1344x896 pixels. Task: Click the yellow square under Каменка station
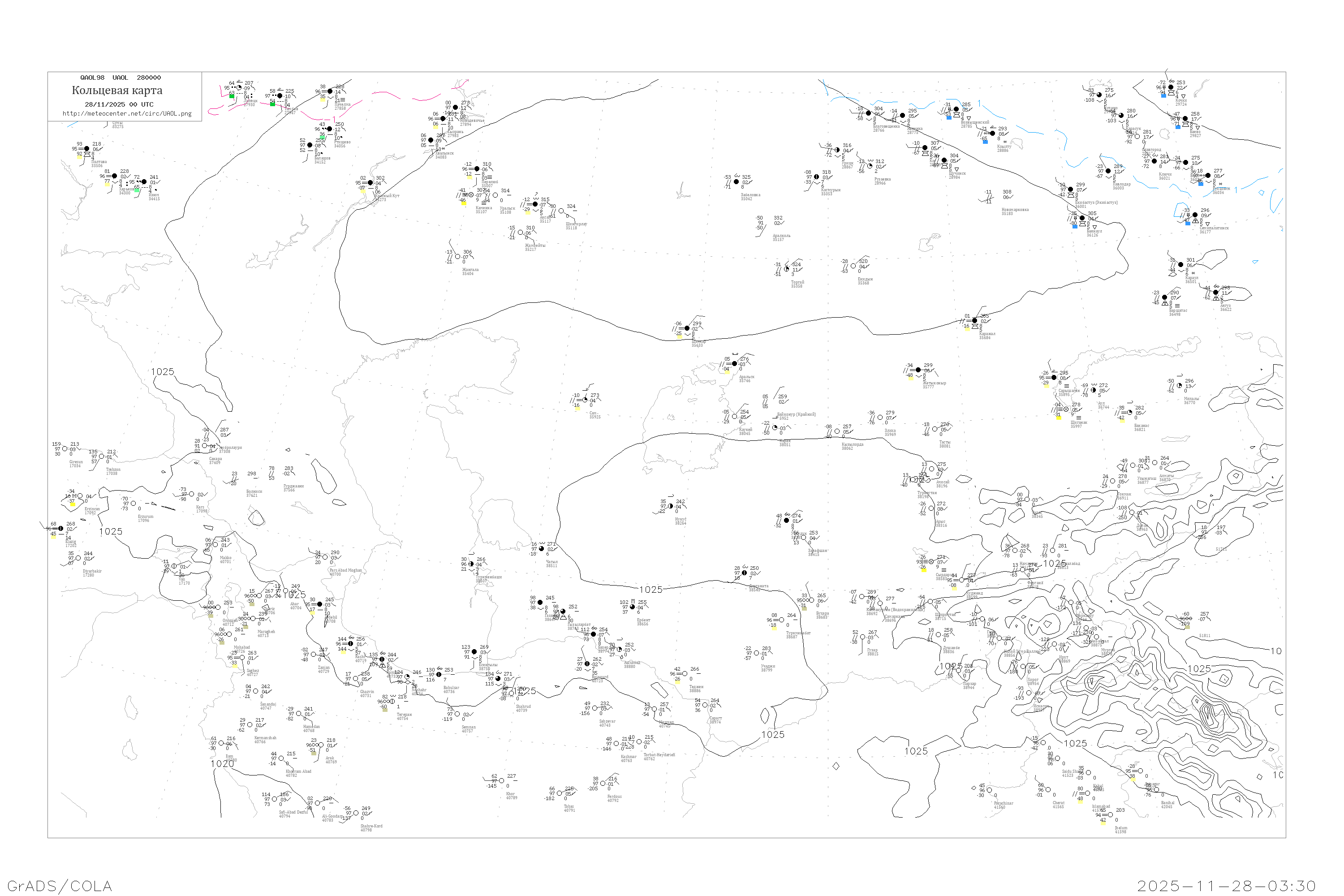(464, 203)
